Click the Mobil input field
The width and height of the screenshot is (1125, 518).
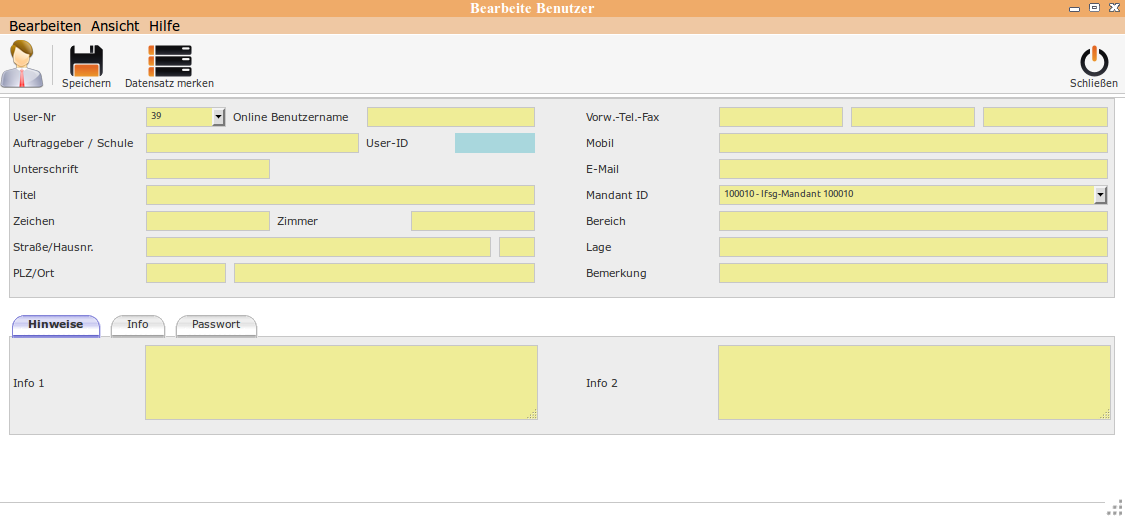point(912,143)
